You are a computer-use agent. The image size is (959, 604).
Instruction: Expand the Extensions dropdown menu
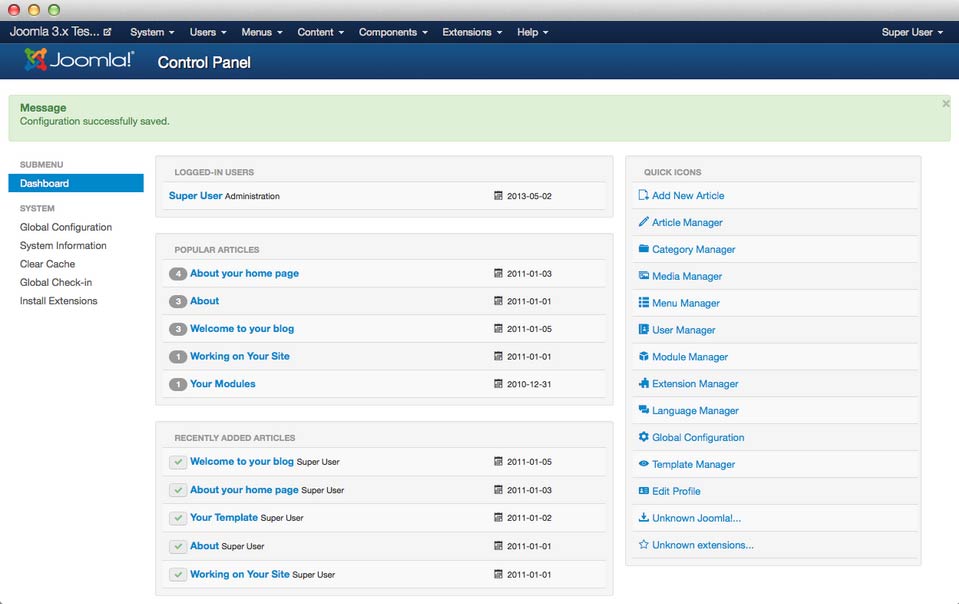pos(472,32)
